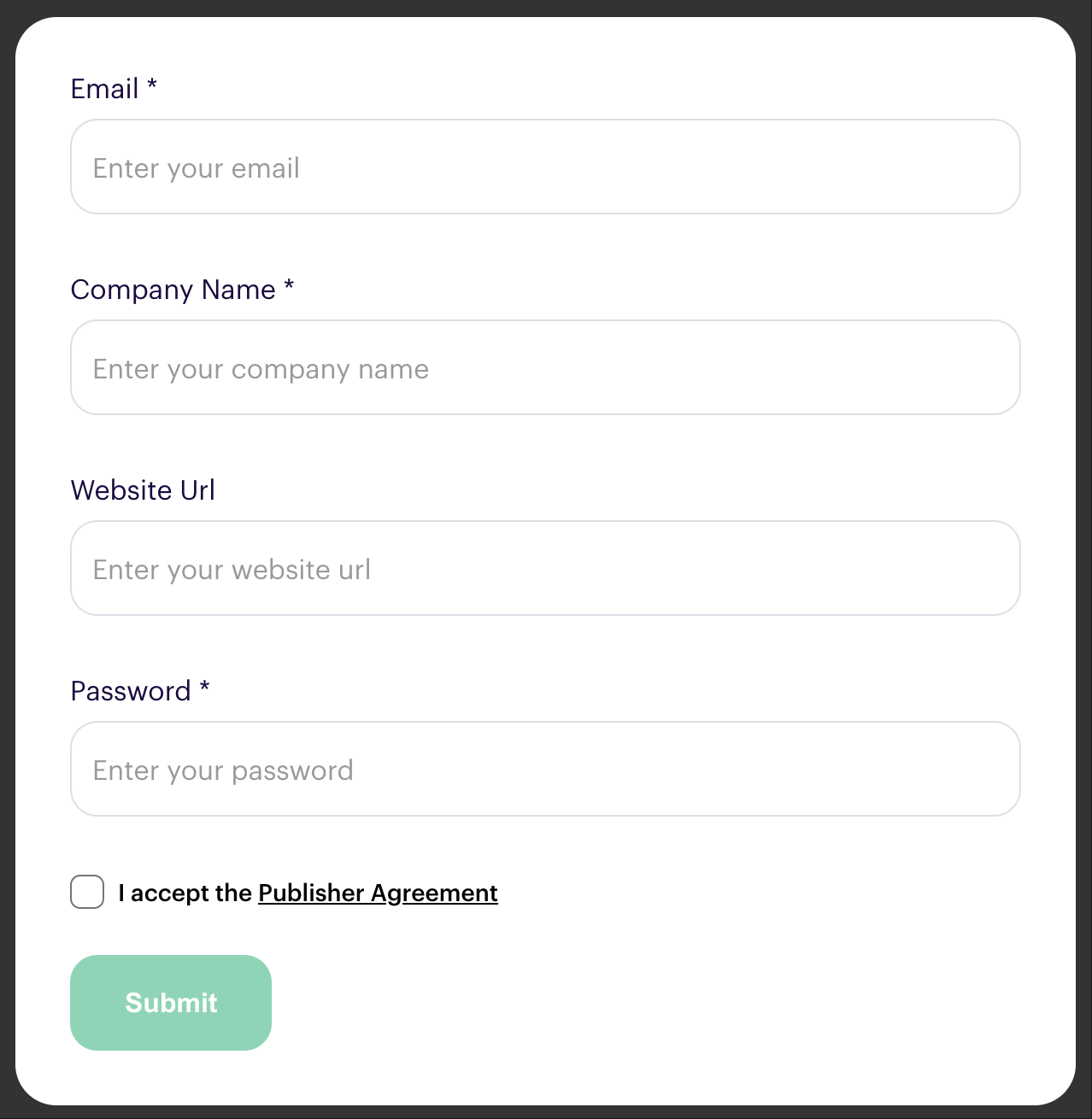
Task: Click the 'Enter your password' placeholder text
Action: point(223,770)
